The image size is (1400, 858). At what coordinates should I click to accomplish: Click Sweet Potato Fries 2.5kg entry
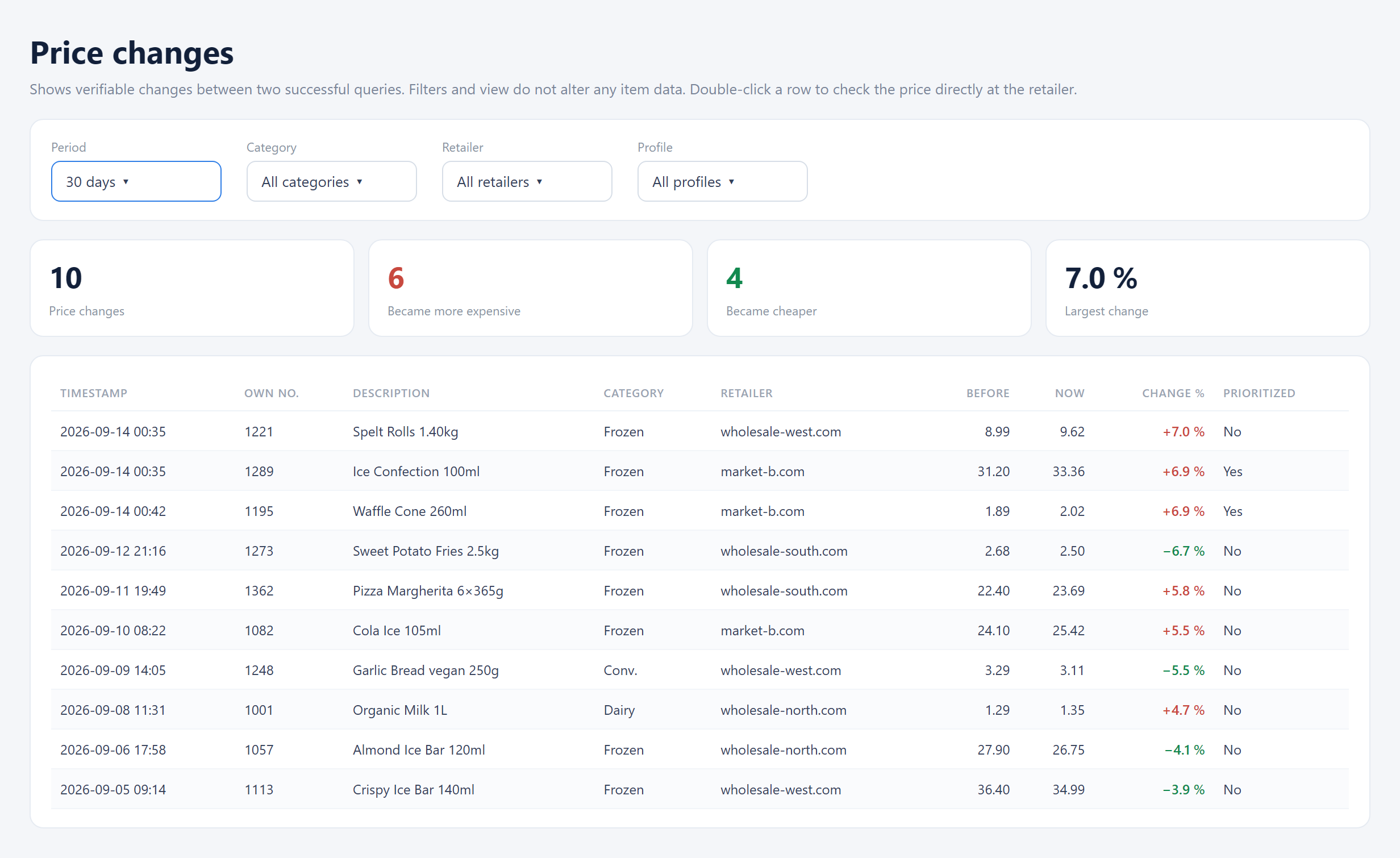426,551
